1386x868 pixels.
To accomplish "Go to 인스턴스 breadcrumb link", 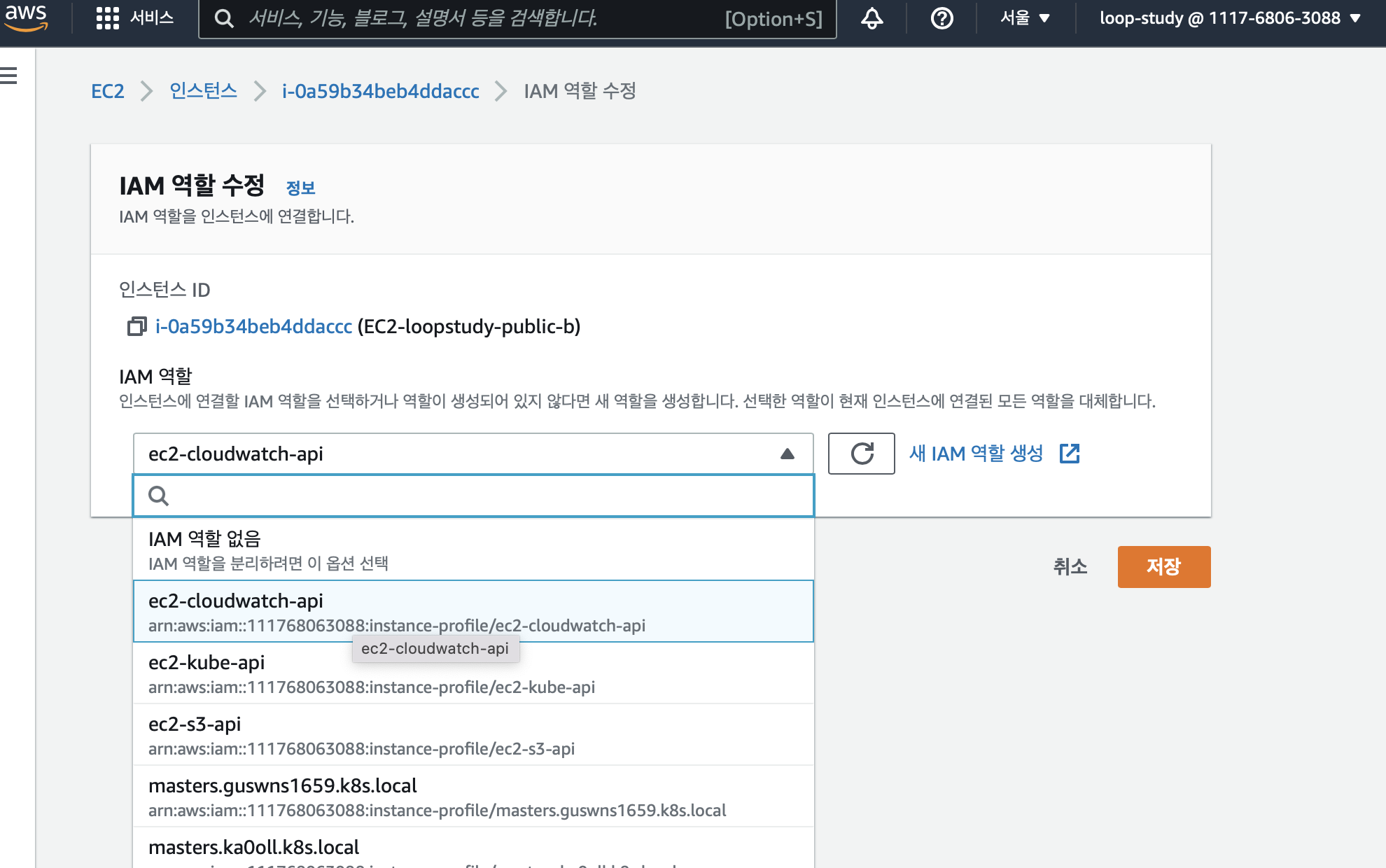I will pyautogui.click(x=203, y=91).
